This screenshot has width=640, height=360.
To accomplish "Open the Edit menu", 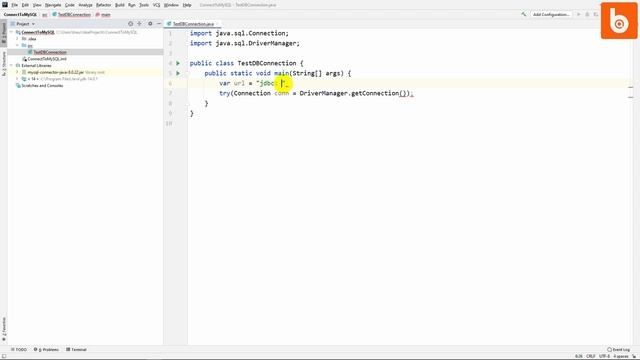I will click(25, 5).
